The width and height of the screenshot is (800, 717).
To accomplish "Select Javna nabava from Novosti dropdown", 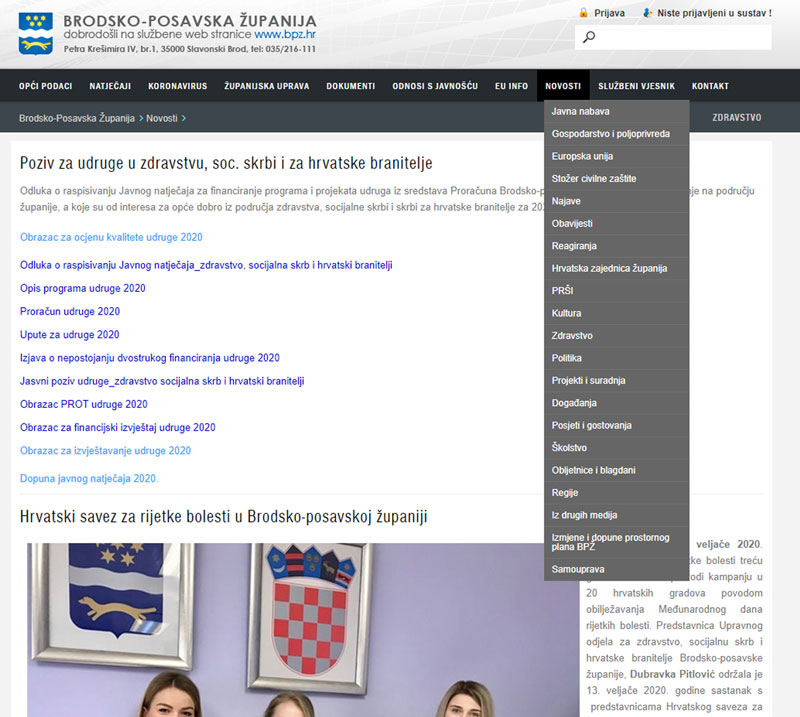I will coord(580,111).
